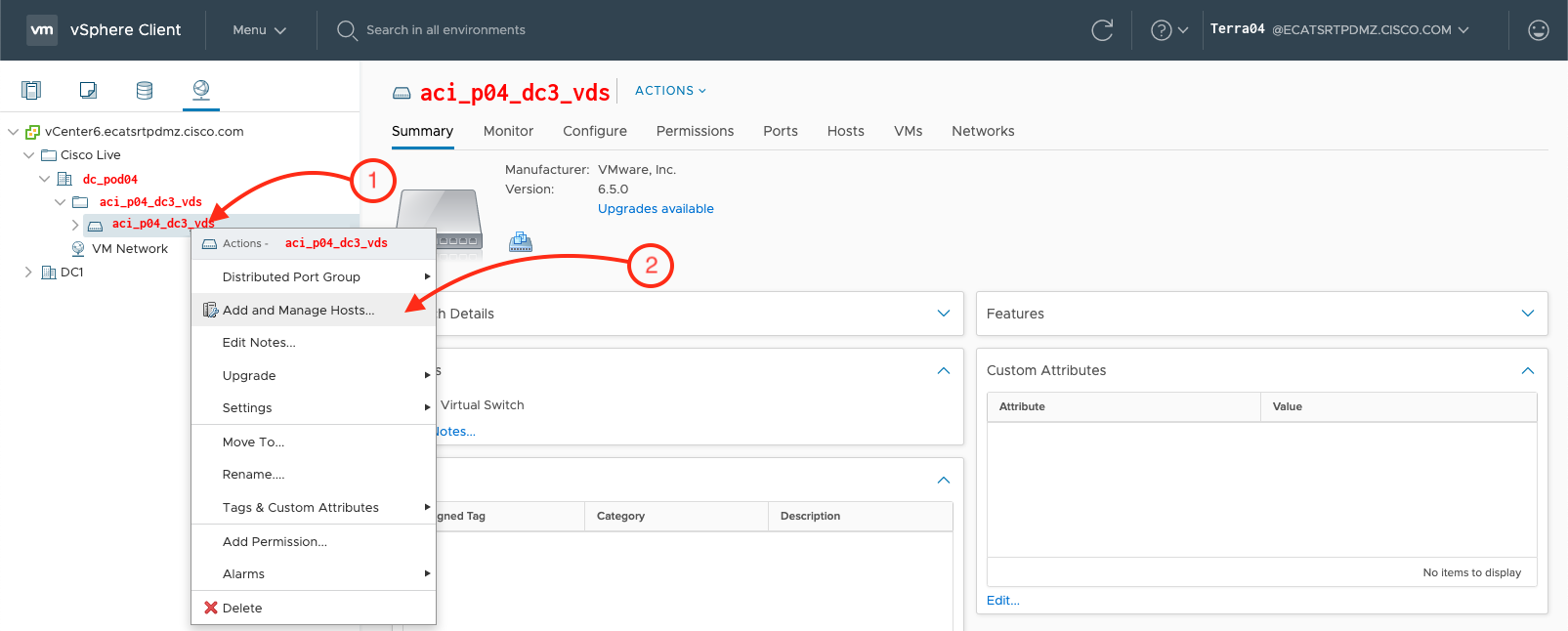The width and height of the screenshot is (1568, 631).
Task: Switch to the Summary tab
Action: [x=422, y=131]
